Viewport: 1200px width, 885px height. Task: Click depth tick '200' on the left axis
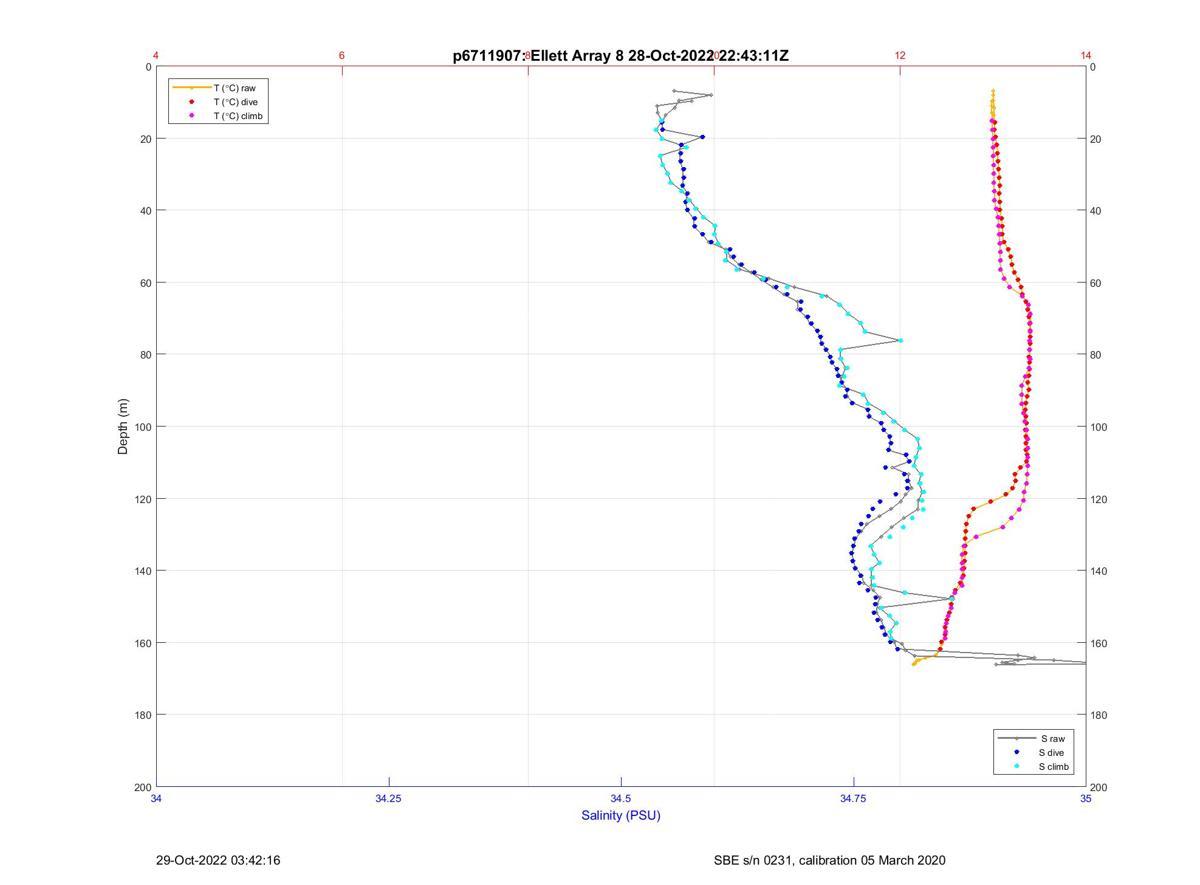click(x=142, y=787)
